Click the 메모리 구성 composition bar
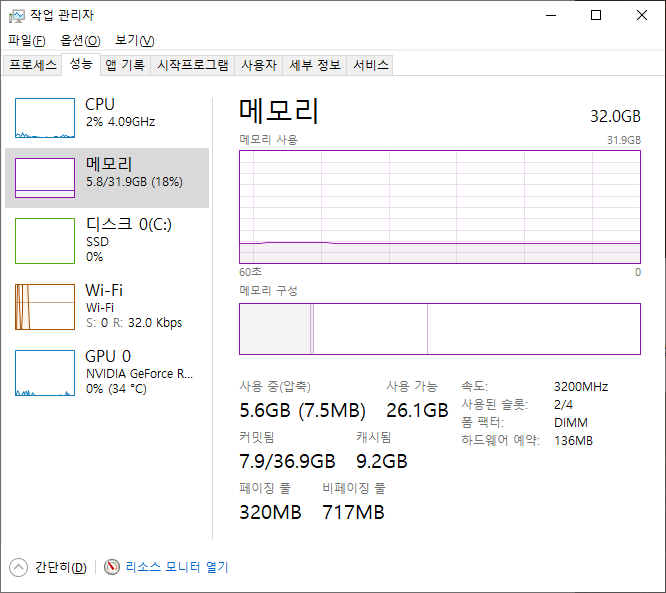The height and width of the screenshot is (593, 666). click(440, 329)
